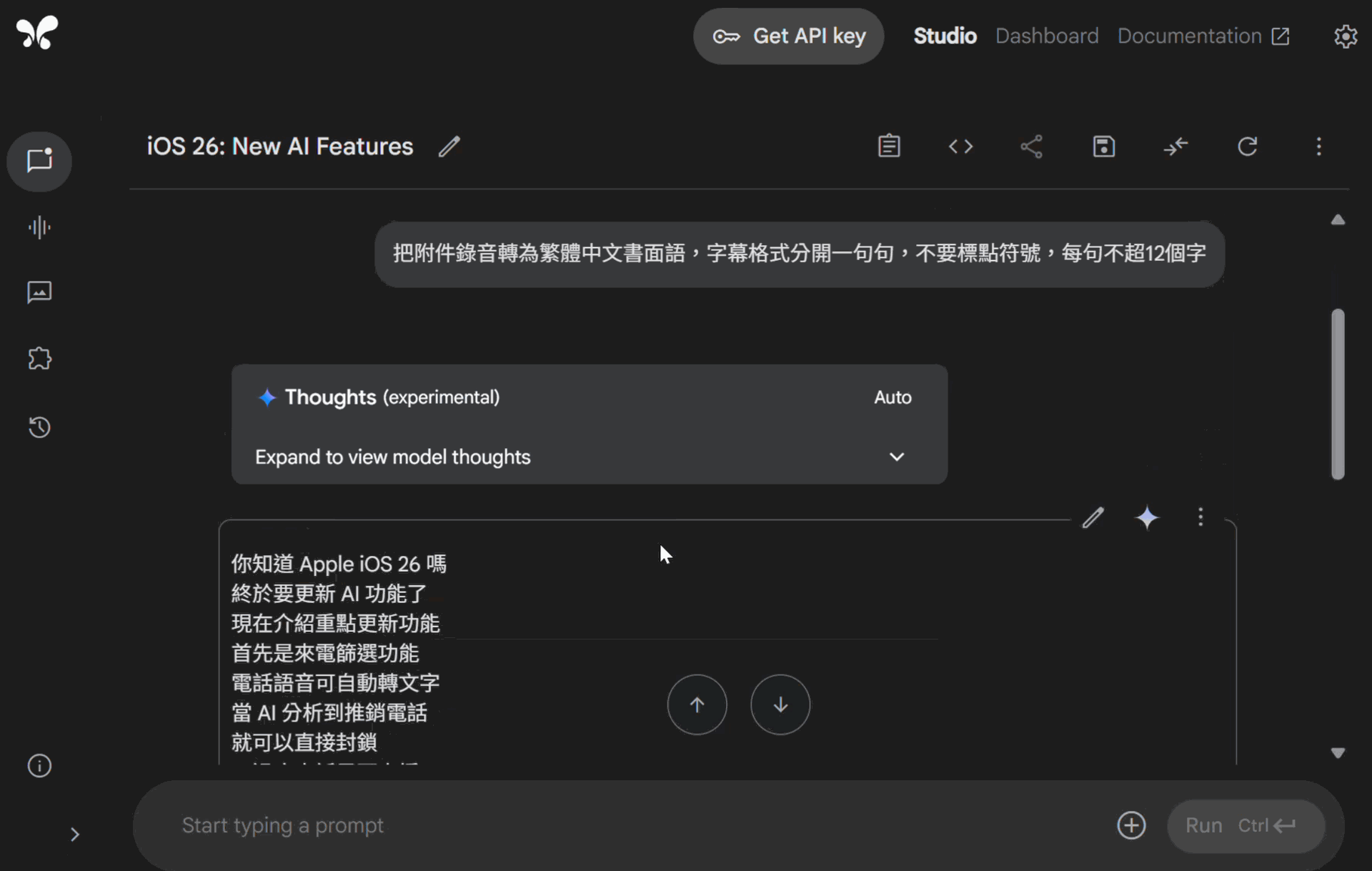1372x871 pixels.
Task: Edit the prompt title with the pencil icon
Action: click(449, 146)
